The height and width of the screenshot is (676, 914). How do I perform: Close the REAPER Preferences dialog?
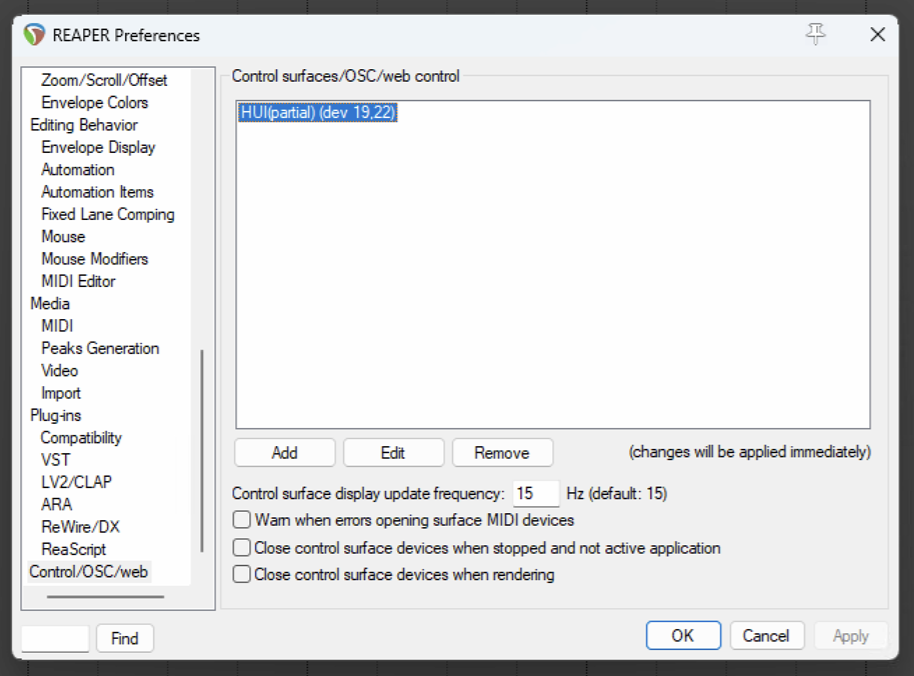pos(877,34)
